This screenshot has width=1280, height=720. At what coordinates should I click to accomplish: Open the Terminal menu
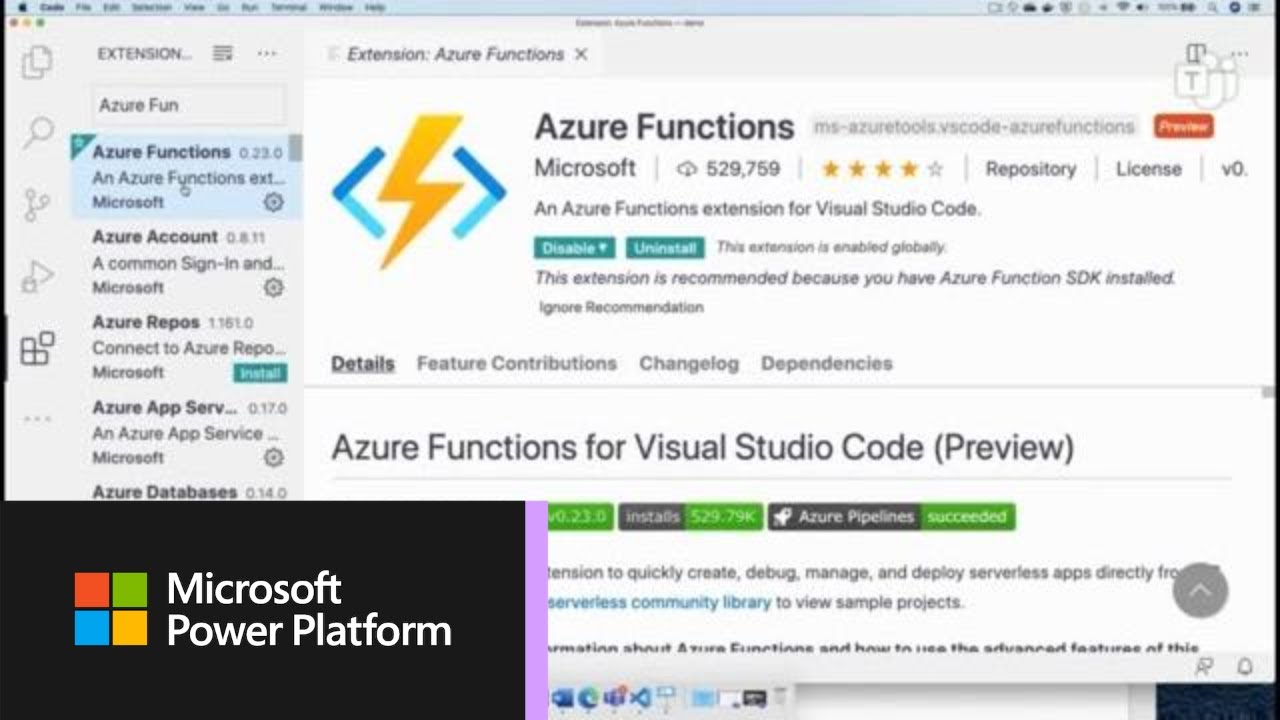(x=290, y=7)
